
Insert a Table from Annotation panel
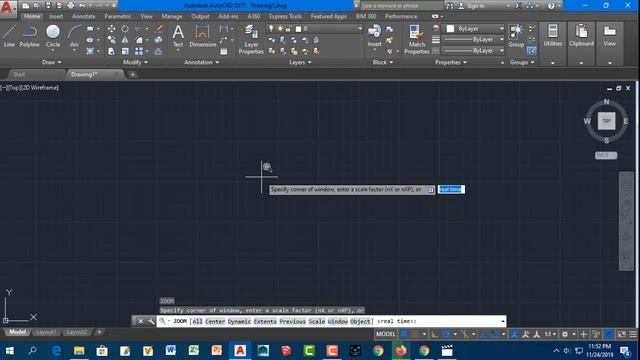pos(224,51)
